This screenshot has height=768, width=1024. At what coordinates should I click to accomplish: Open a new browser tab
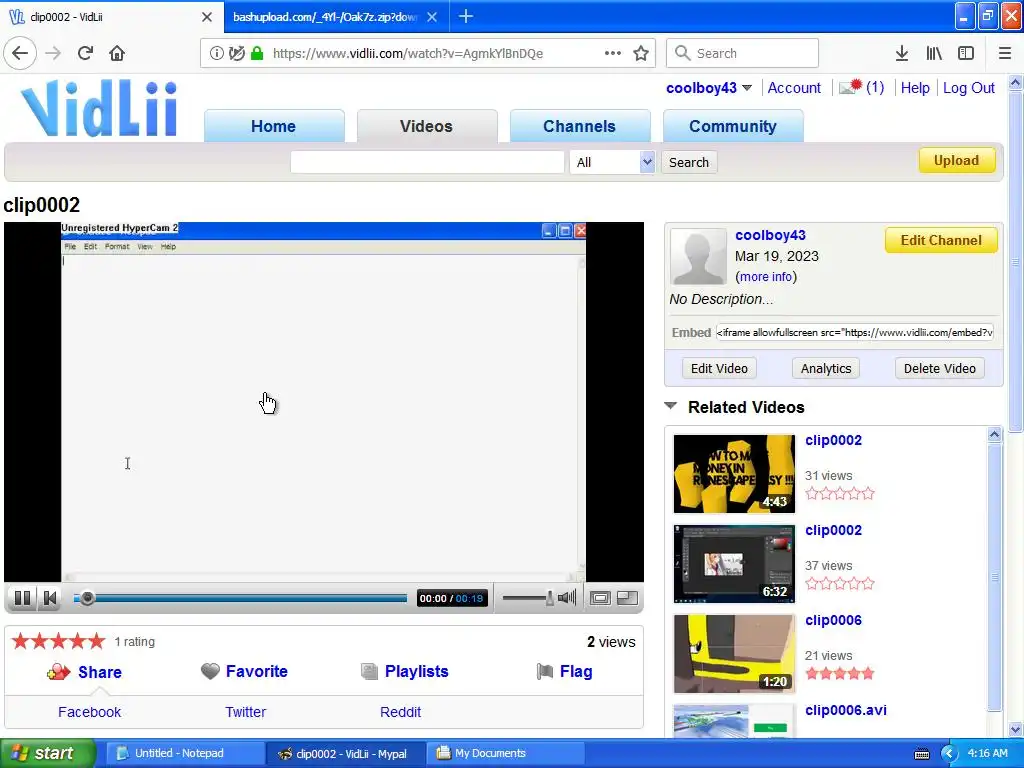(x=466, y=16)
